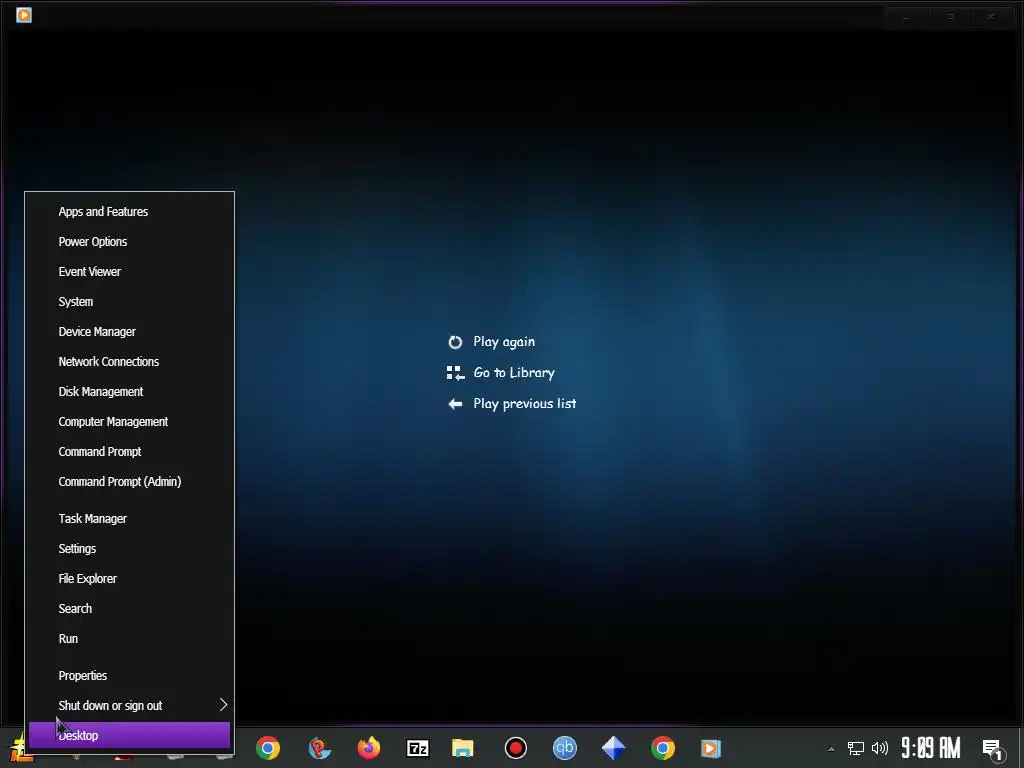
Task: Choose File Explorer in the menu
Action: pos(129,579)
